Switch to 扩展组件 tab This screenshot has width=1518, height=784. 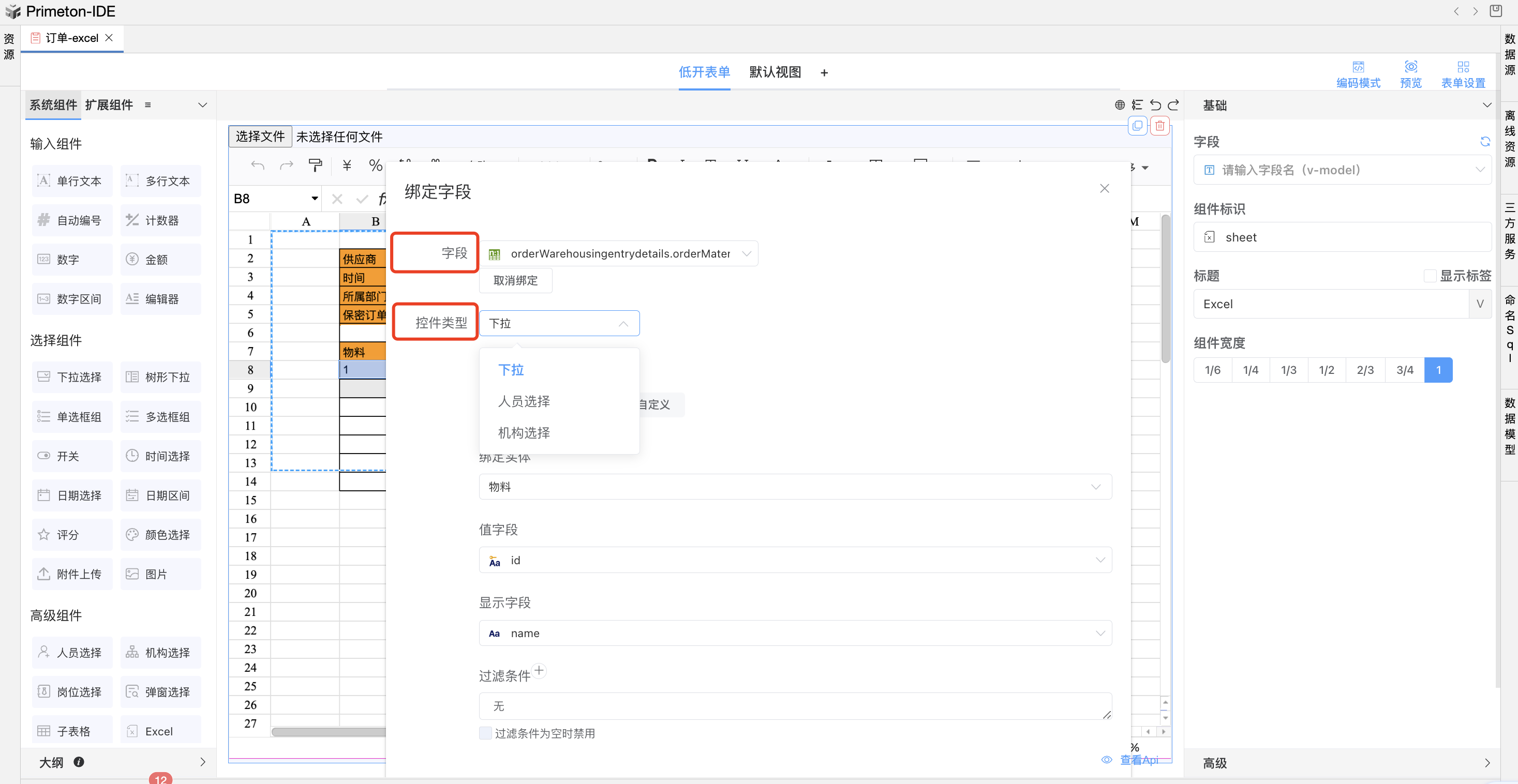[109, 105]
